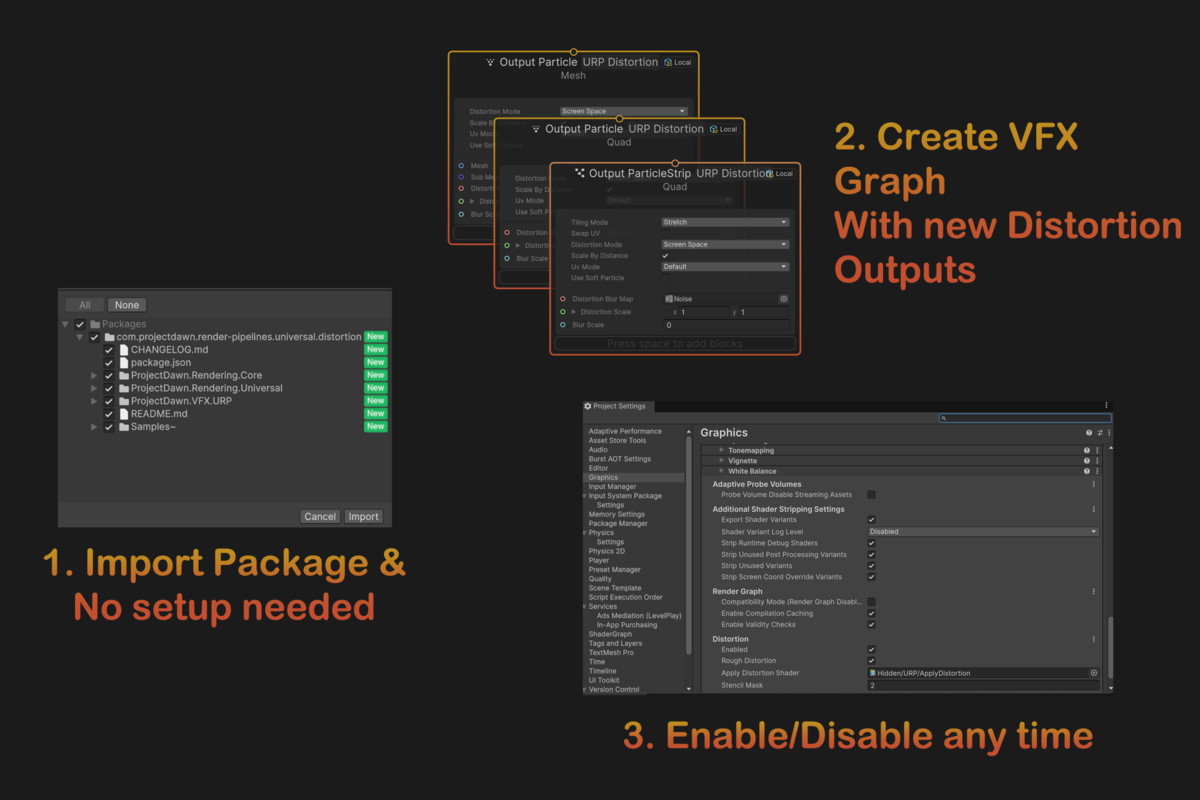Open the Shader Variant Log Level dropdown
The width and height of the screenshot is (1200, 800).
pyautogui.click(x=983, y=532)
